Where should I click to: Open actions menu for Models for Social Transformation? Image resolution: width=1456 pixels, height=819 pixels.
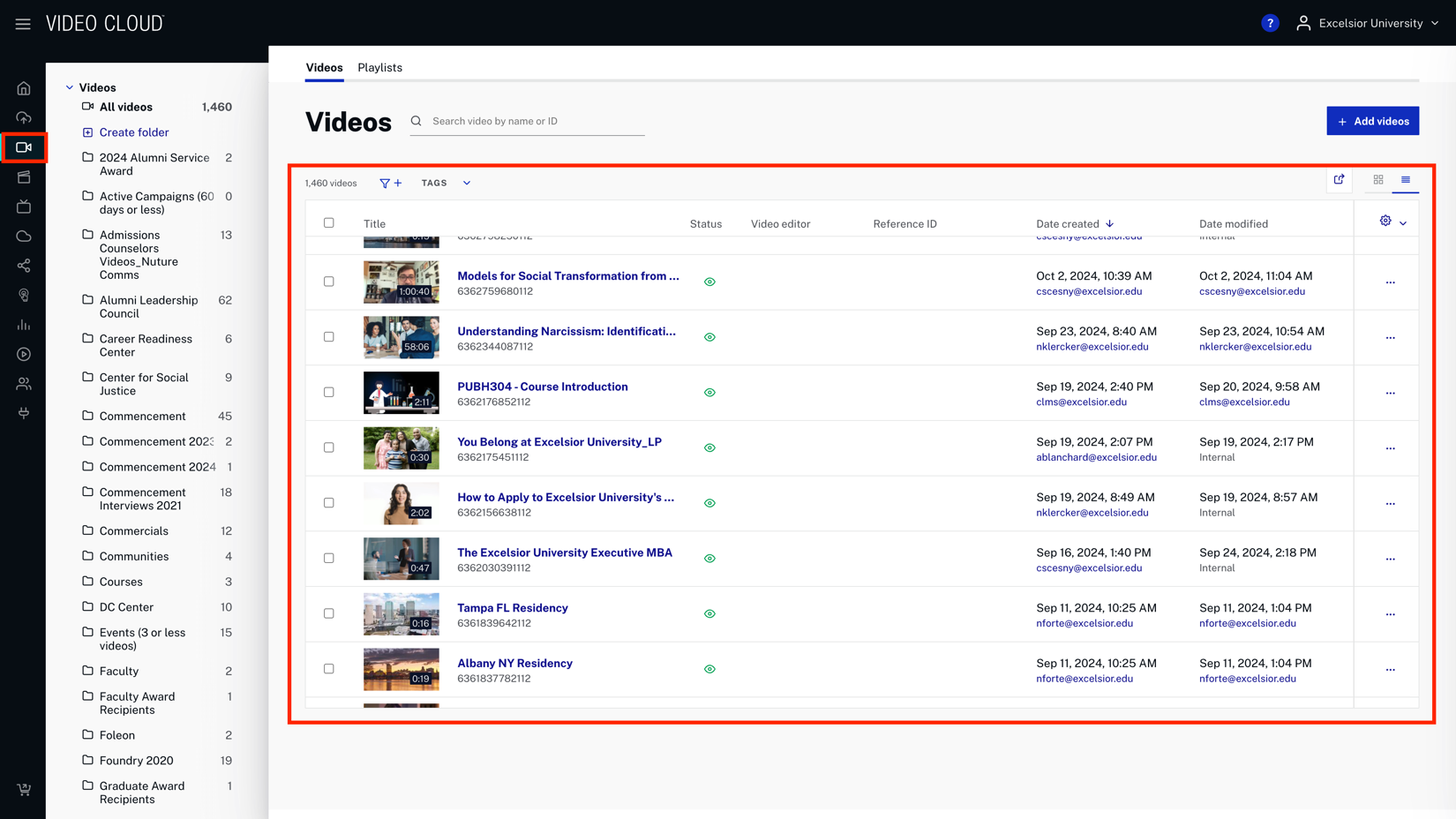pyautogui.click(x=1390, y=282)
